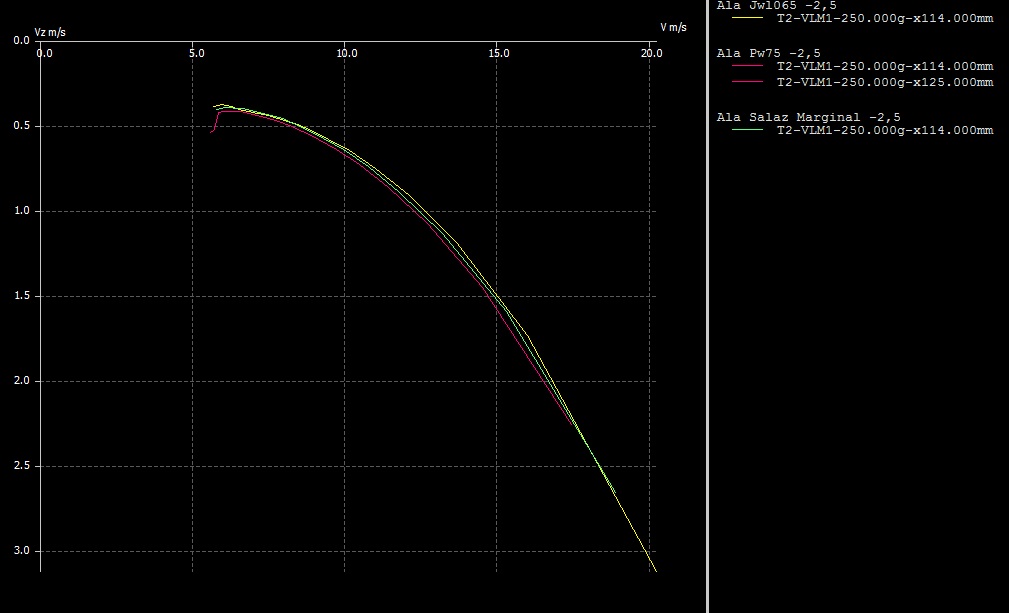
Task: Click the polar label under Ala Salaz Marginal
Action: 884,130
